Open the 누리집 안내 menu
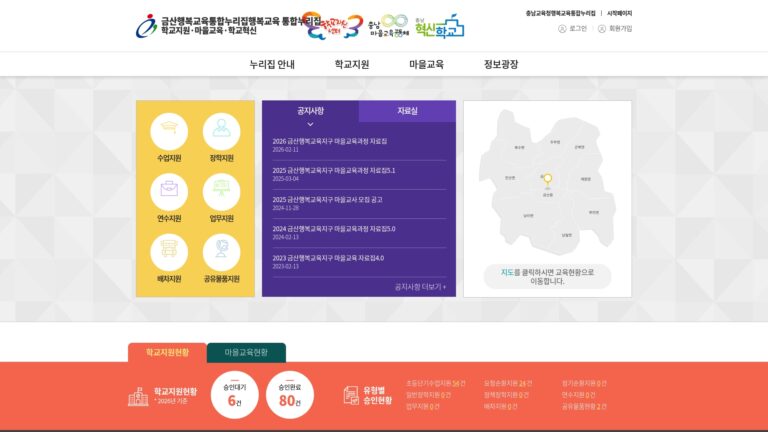This screenshot has width=768, height=432. (x=272, y=64)
